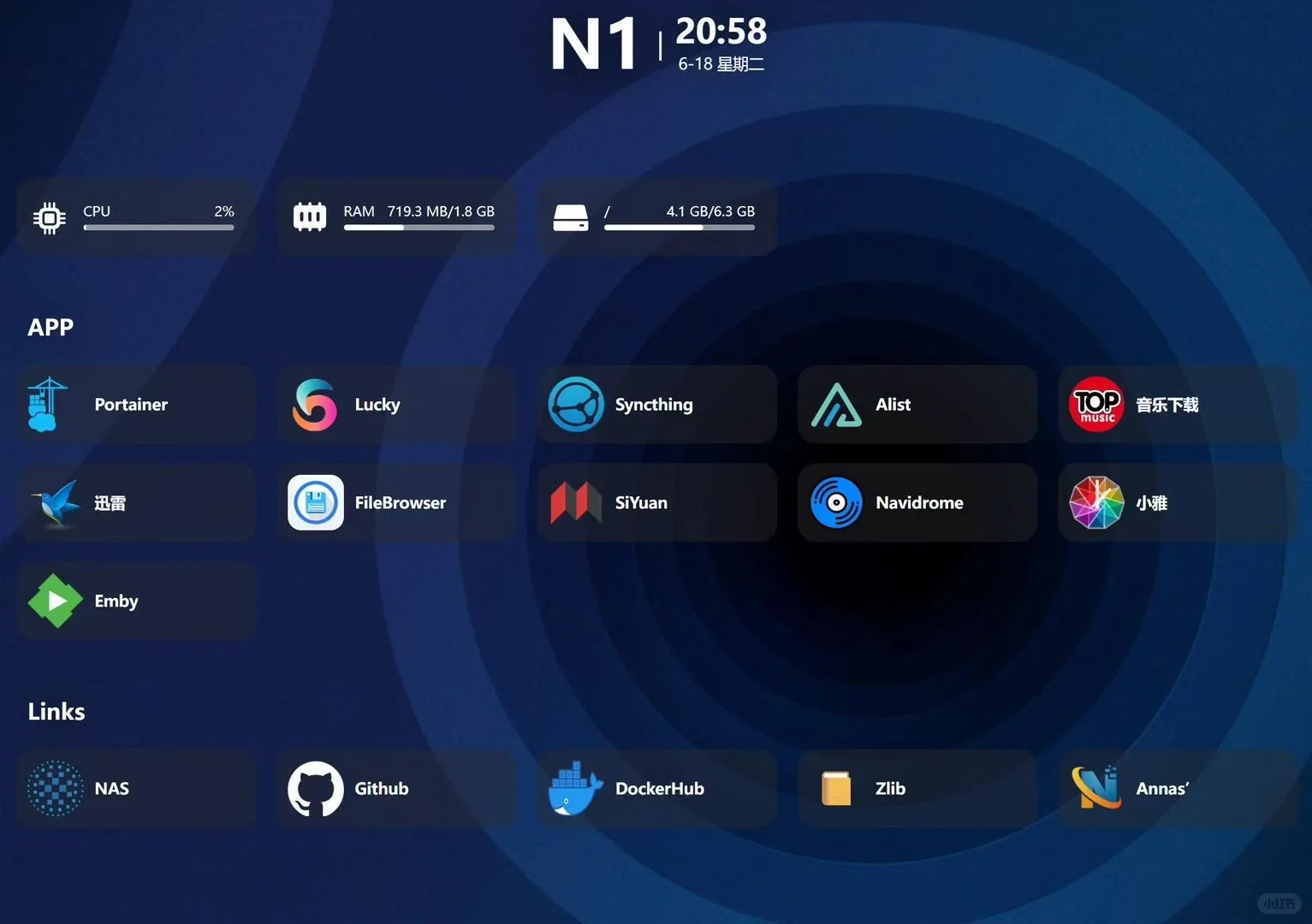Launch Syncthing by its name

(x=654, y=405)
